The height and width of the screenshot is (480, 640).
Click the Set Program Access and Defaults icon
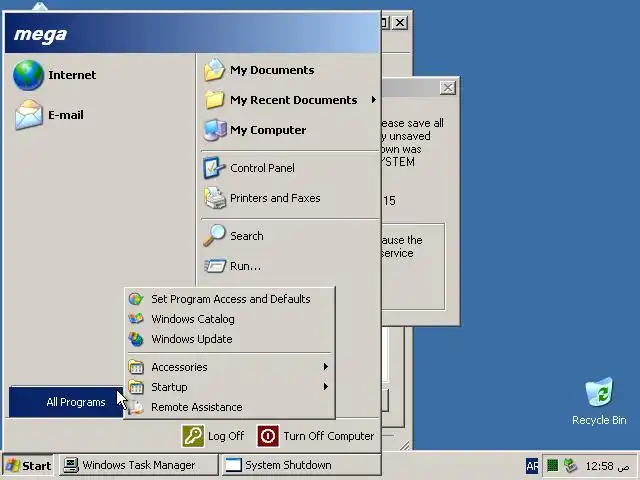(136, 299)
